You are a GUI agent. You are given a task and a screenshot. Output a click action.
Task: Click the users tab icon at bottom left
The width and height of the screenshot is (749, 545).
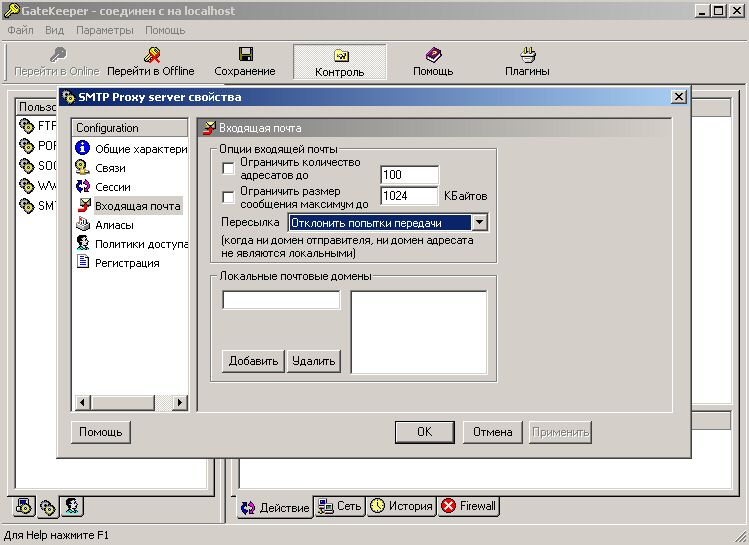tap(73, 506)
